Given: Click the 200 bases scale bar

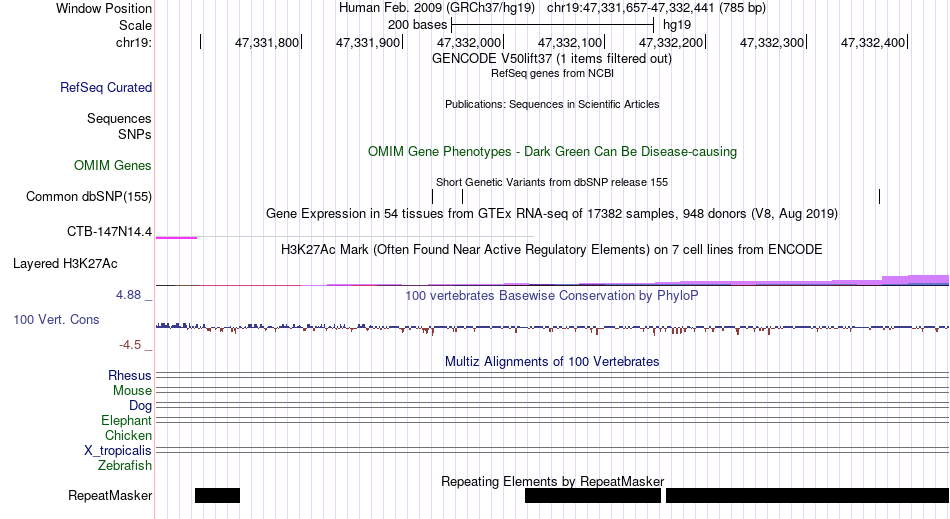Looking at the screenshot, I should point(553,25).
